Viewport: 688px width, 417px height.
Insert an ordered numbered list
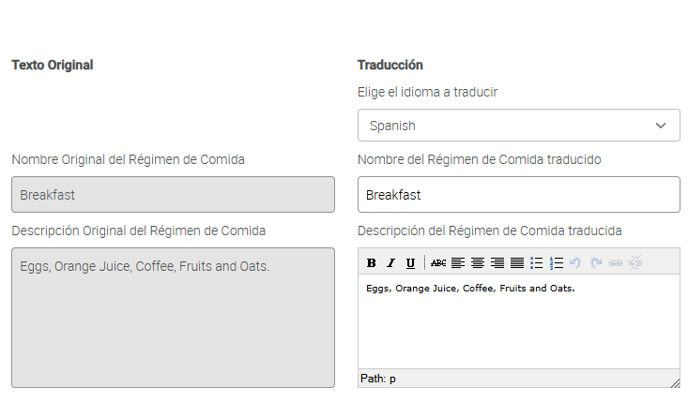click(x=557, y=263)
